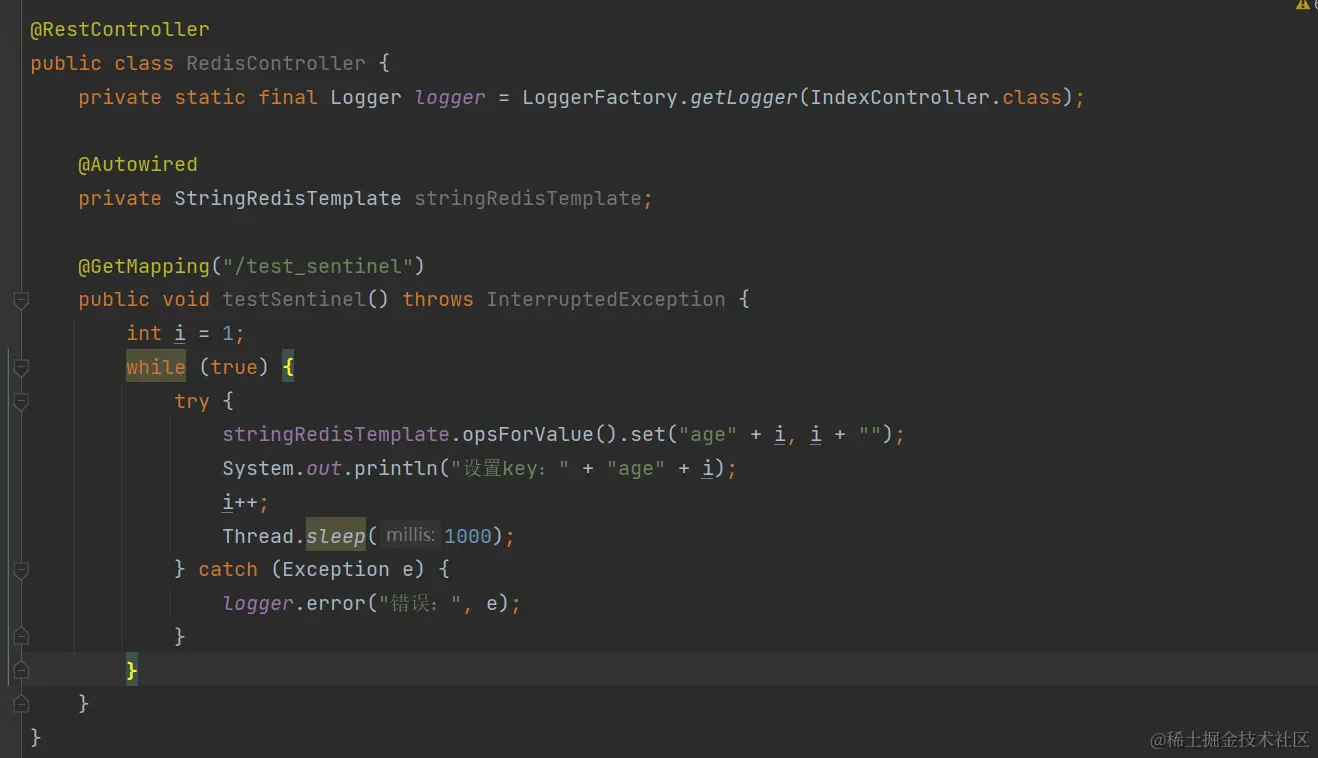Click the stringRedisTemplate field declaration name
Viewport: 1318px width, 758px height.
(x=528, y=198)
